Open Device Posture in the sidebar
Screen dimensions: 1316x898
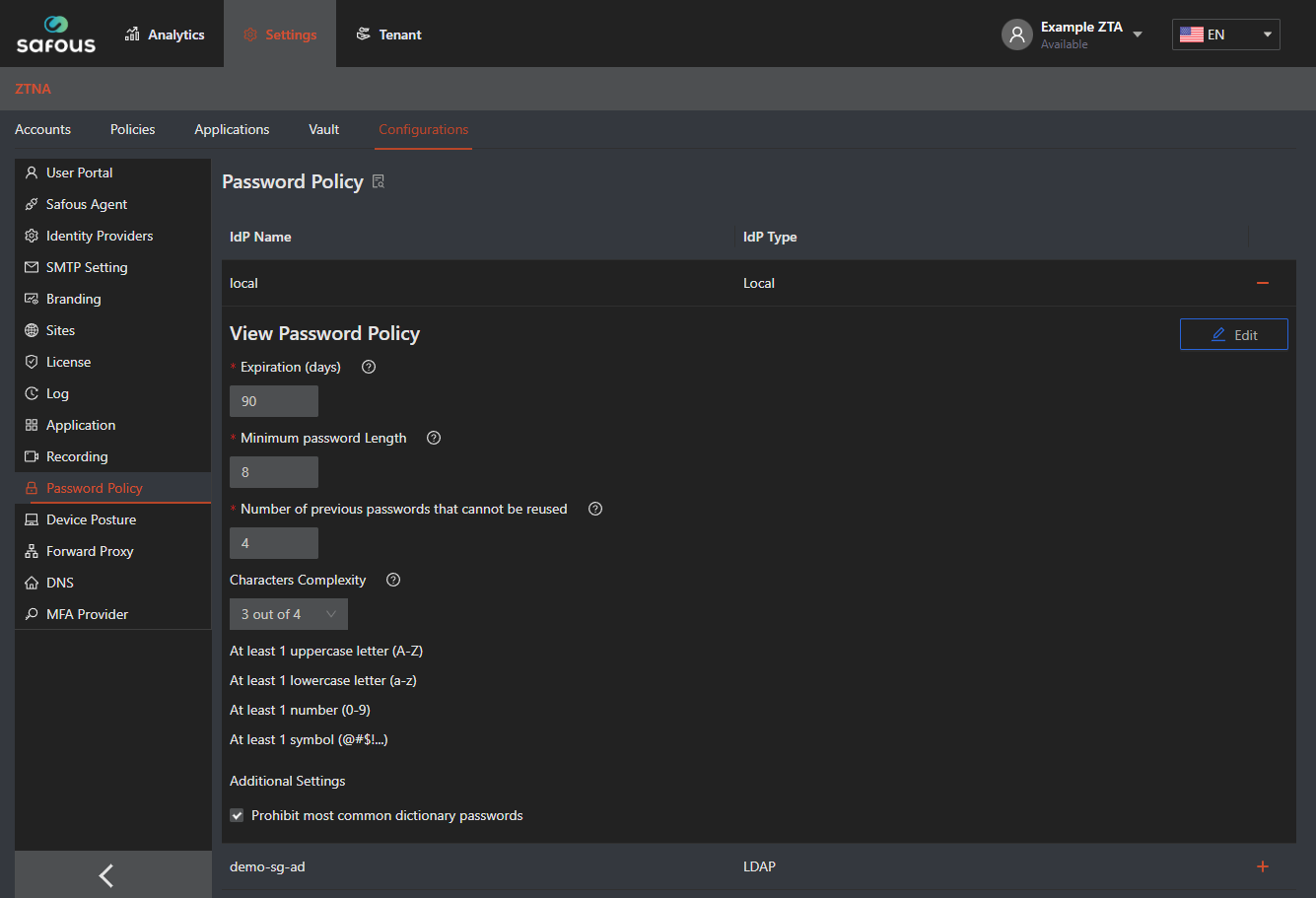pyautogui.click(x=113, y=519)
